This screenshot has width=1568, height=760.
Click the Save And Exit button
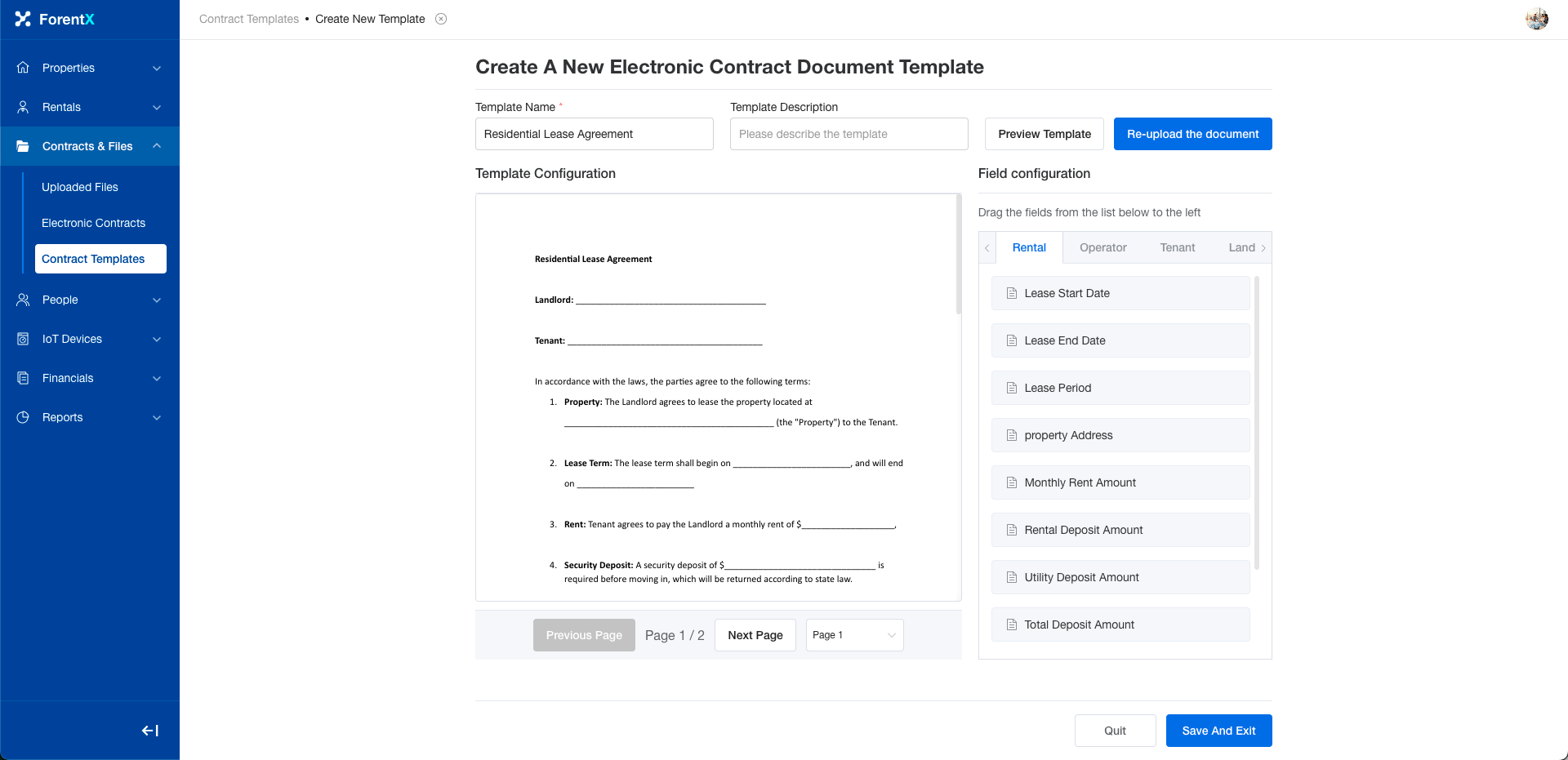(1218, 731)
